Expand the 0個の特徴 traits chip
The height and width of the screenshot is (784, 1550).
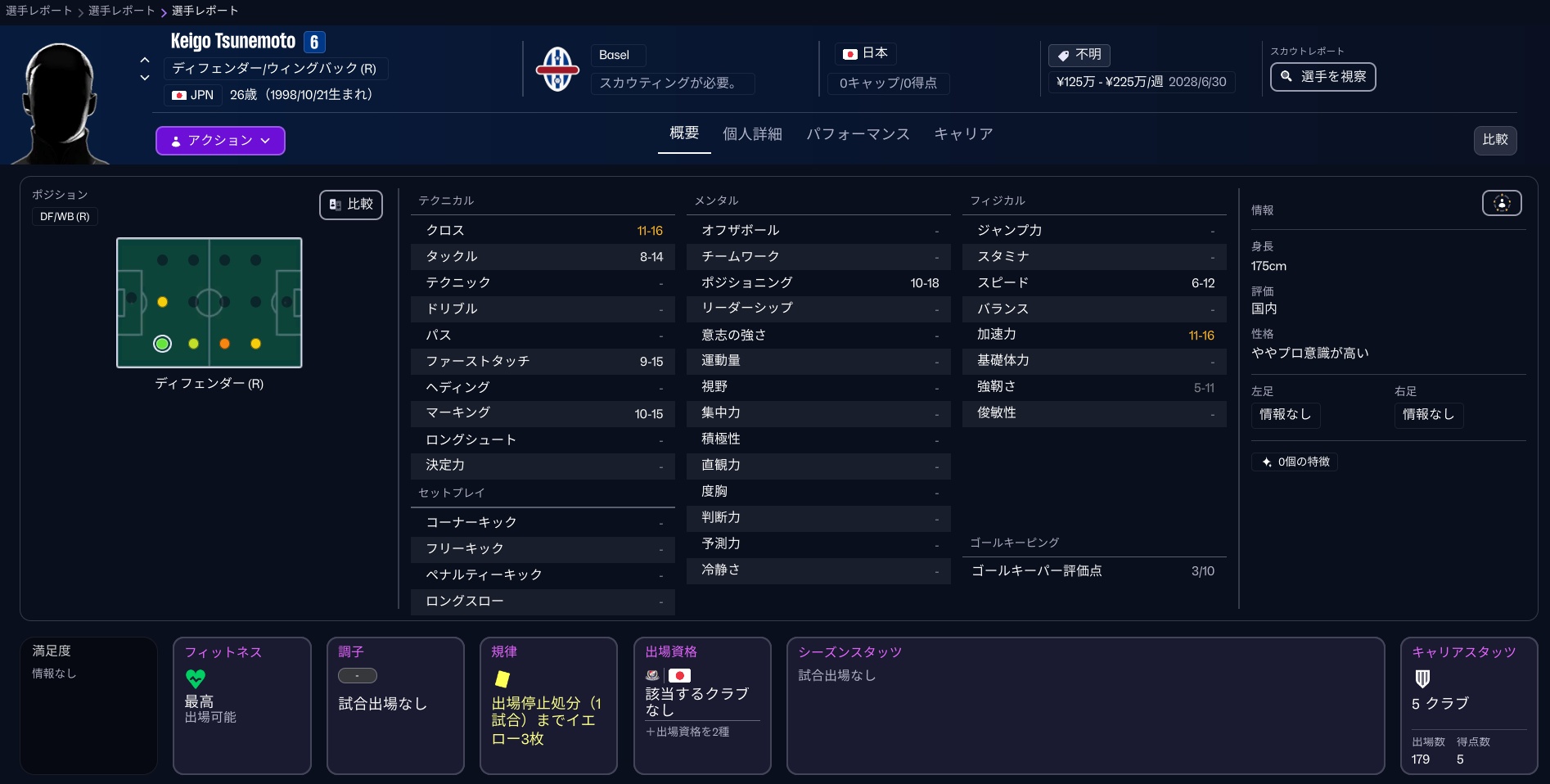click(1295, 462)
